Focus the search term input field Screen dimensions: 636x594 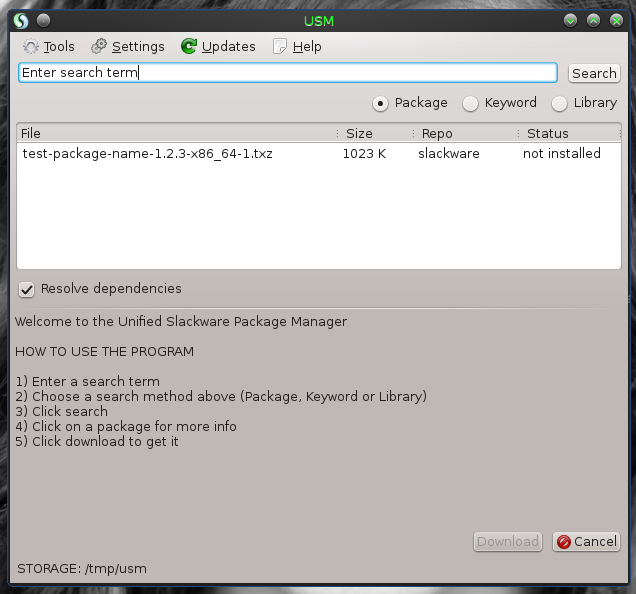288,73
